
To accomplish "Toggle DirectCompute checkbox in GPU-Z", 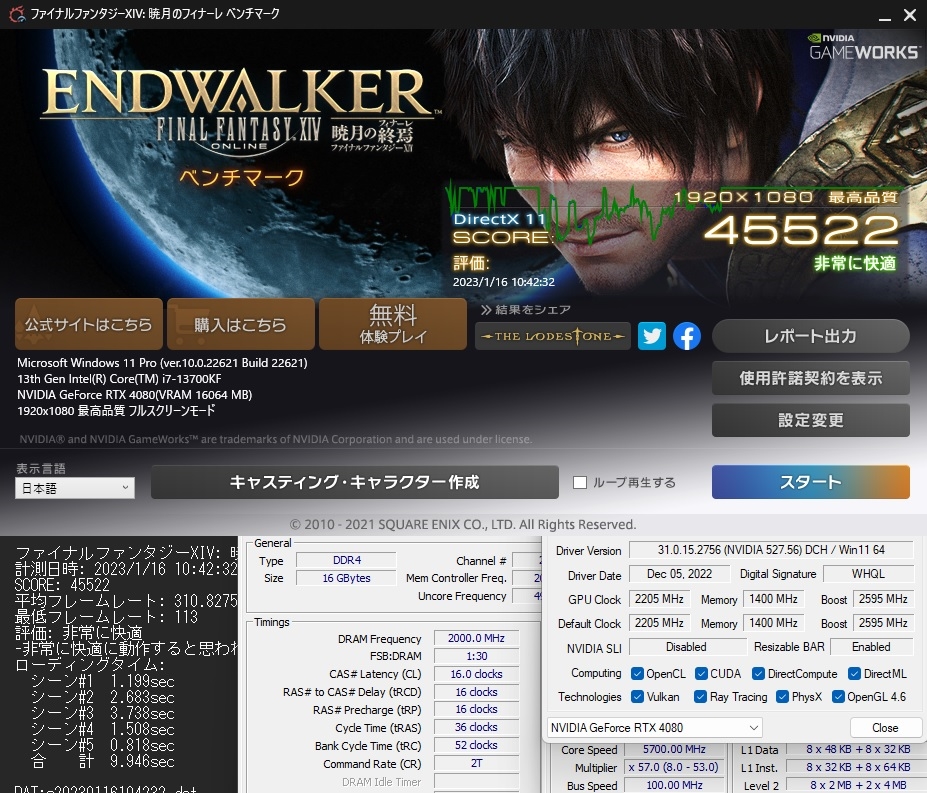I will click(758, 674).
